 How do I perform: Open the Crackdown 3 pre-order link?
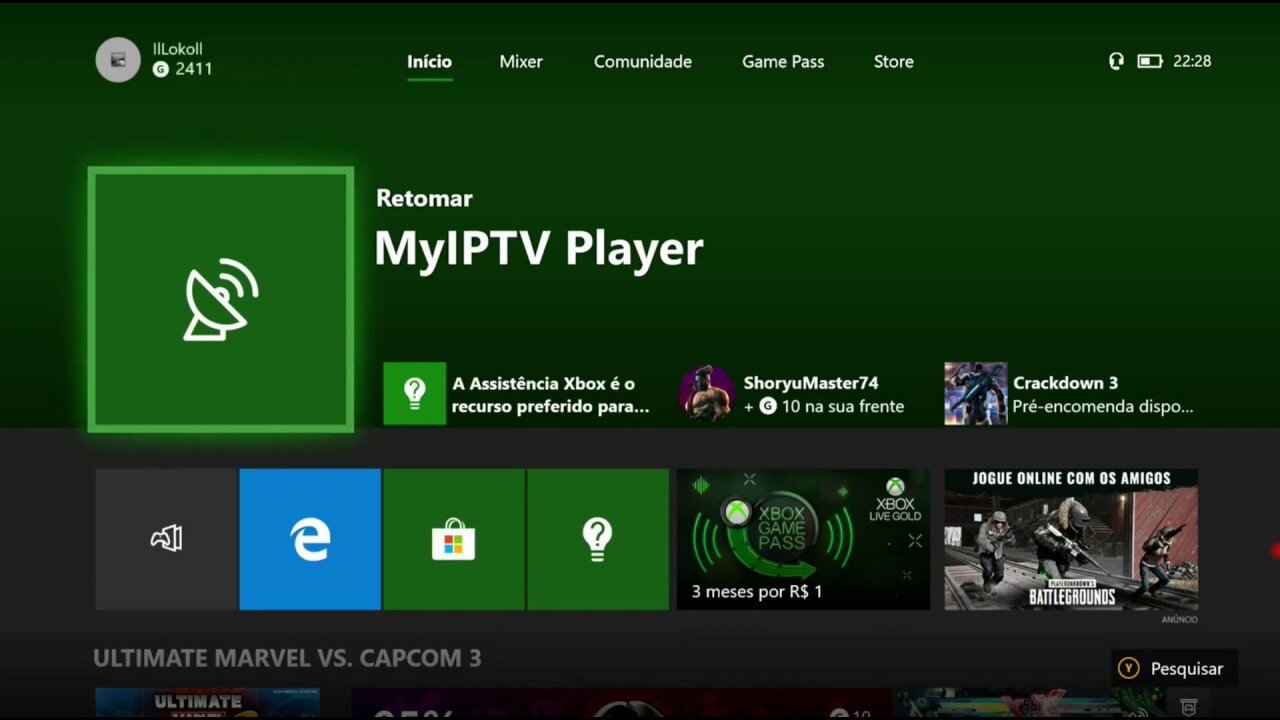tap(1103, 407)
